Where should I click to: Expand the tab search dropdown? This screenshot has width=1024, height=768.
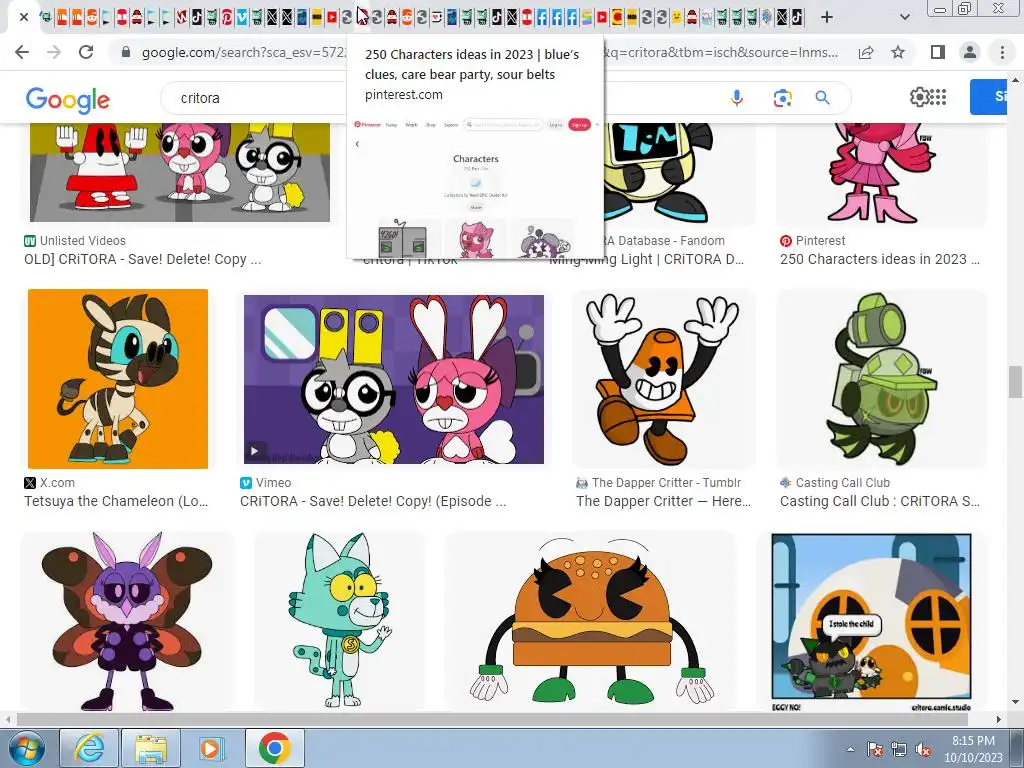click(x=904, y=18)
